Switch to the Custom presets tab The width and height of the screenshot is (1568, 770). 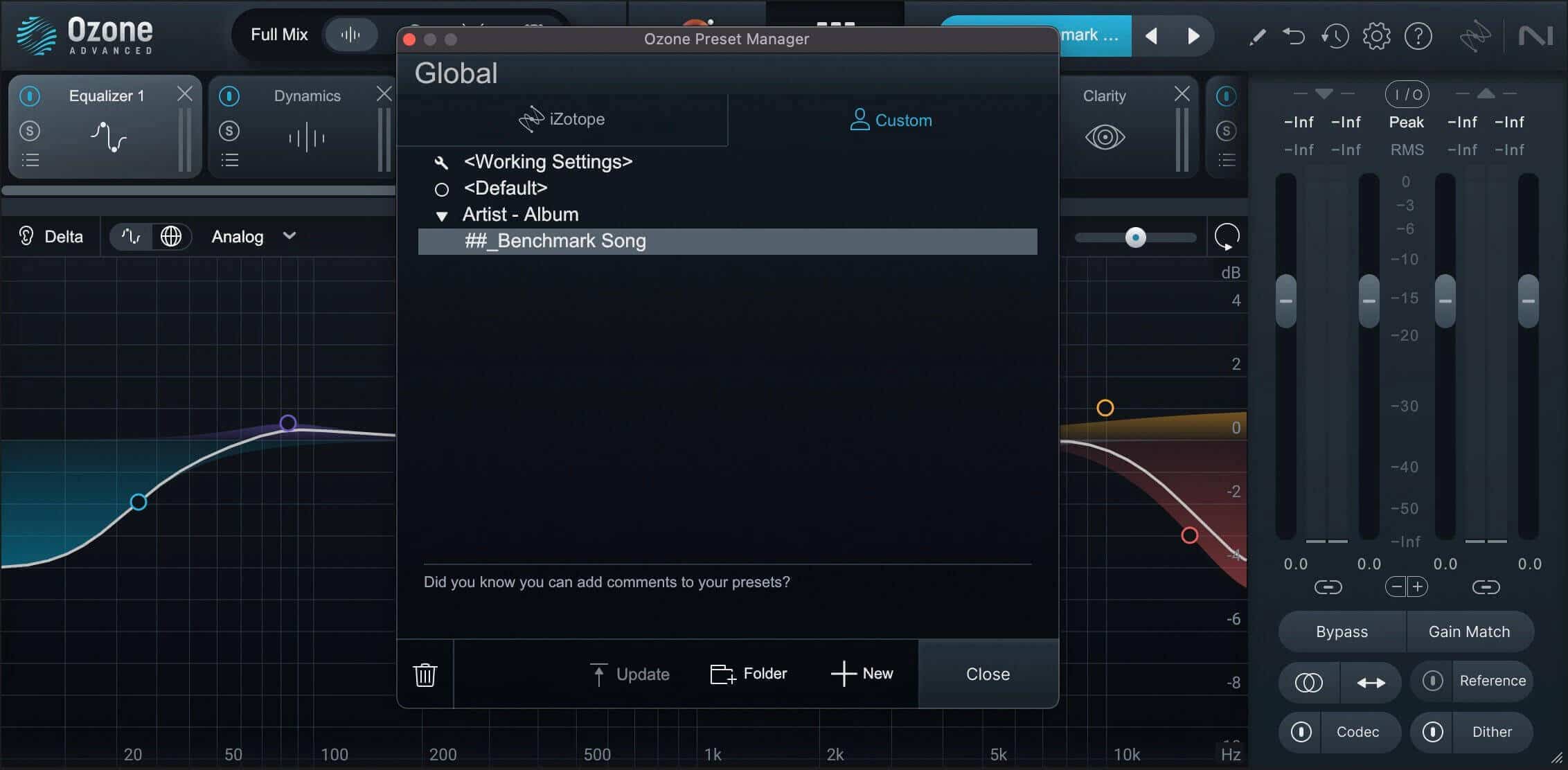[892, 120]
